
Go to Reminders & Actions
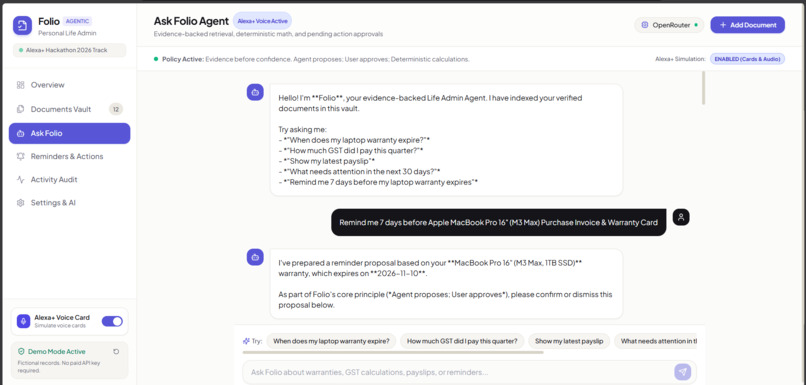69,156
